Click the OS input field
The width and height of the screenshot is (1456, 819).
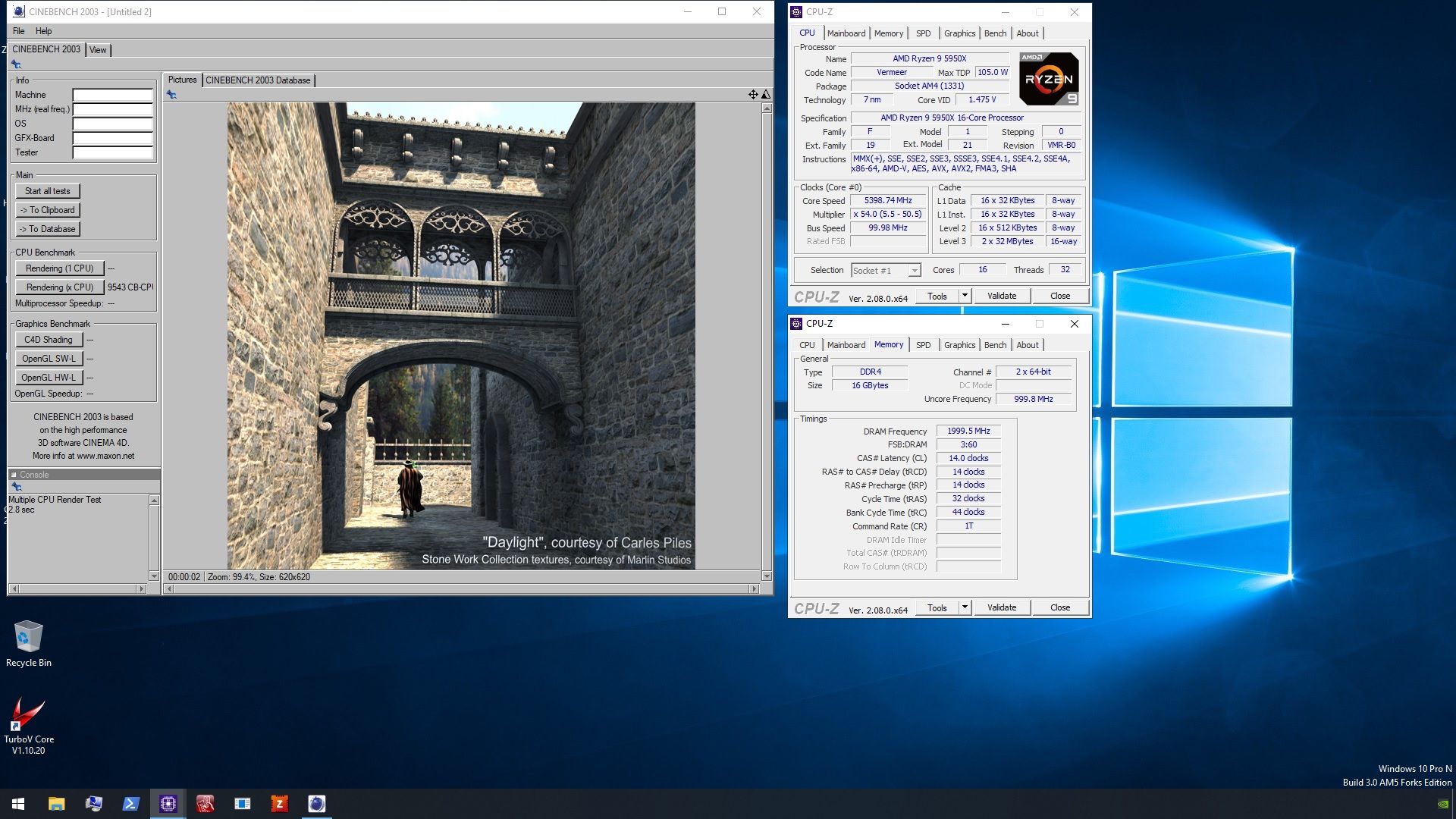pos(112,124)
